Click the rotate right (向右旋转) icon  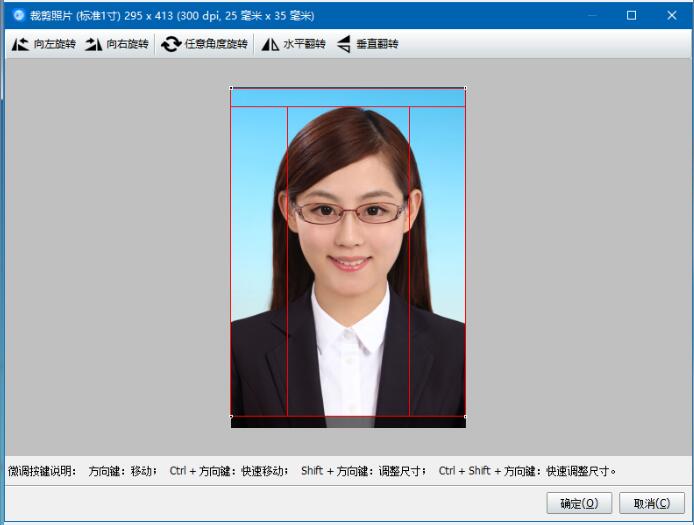click(94, 44)
